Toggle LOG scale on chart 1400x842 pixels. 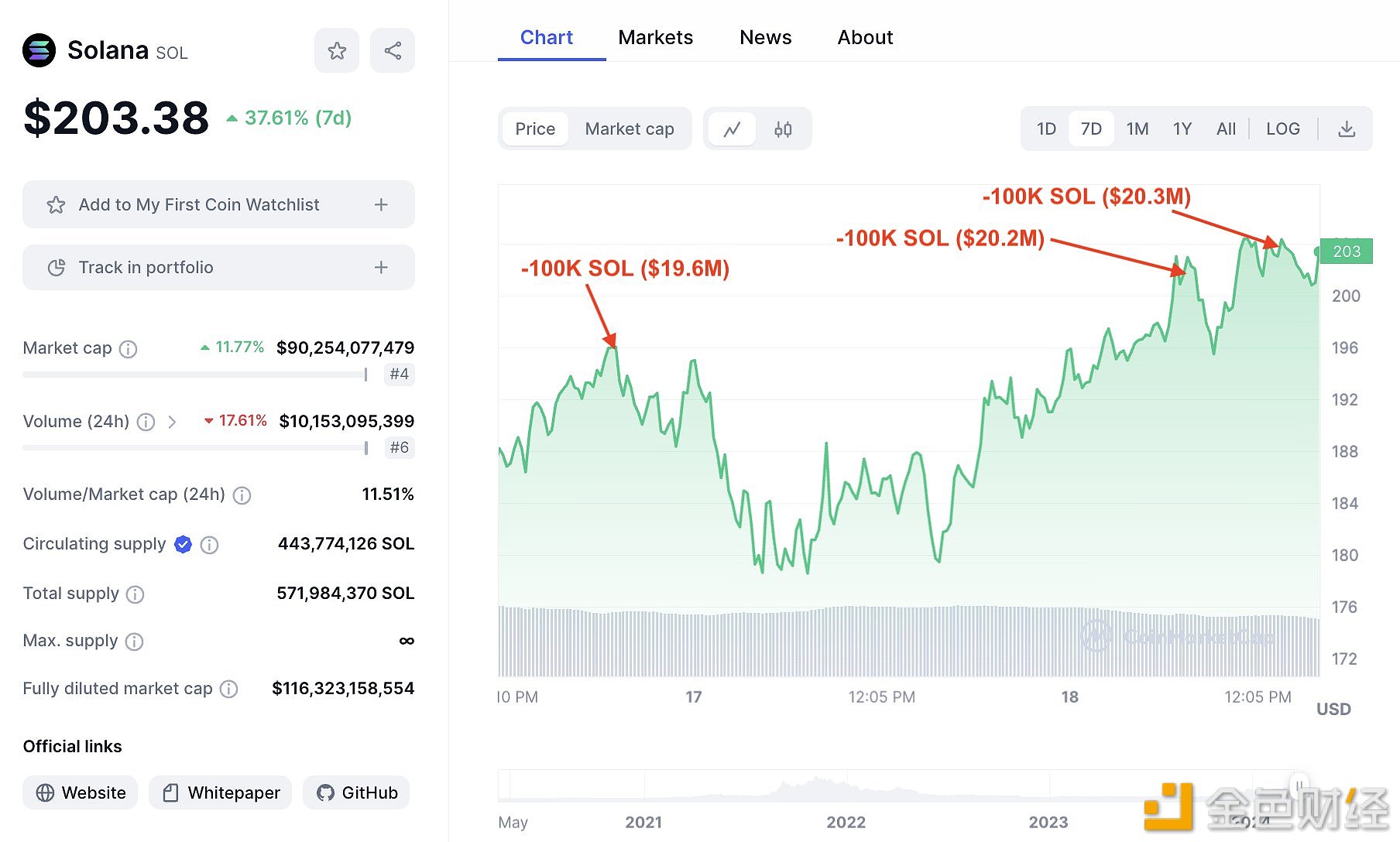(1283, 129)
